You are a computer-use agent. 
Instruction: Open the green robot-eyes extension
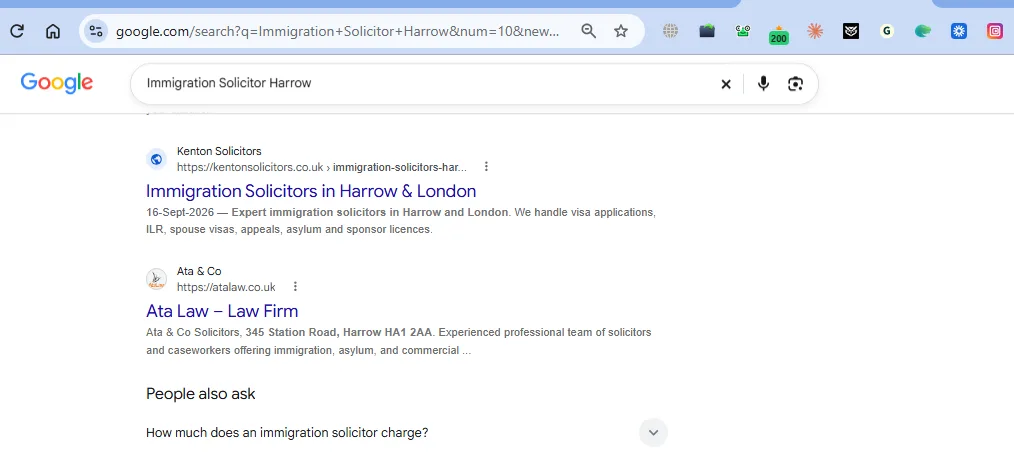742,30
